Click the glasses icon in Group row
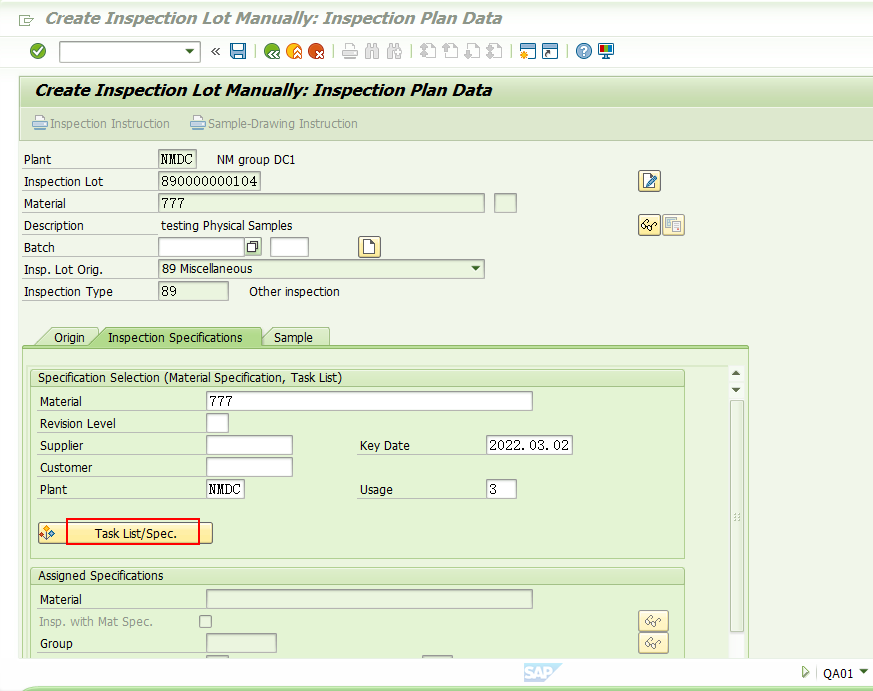 tap(653, 643)
